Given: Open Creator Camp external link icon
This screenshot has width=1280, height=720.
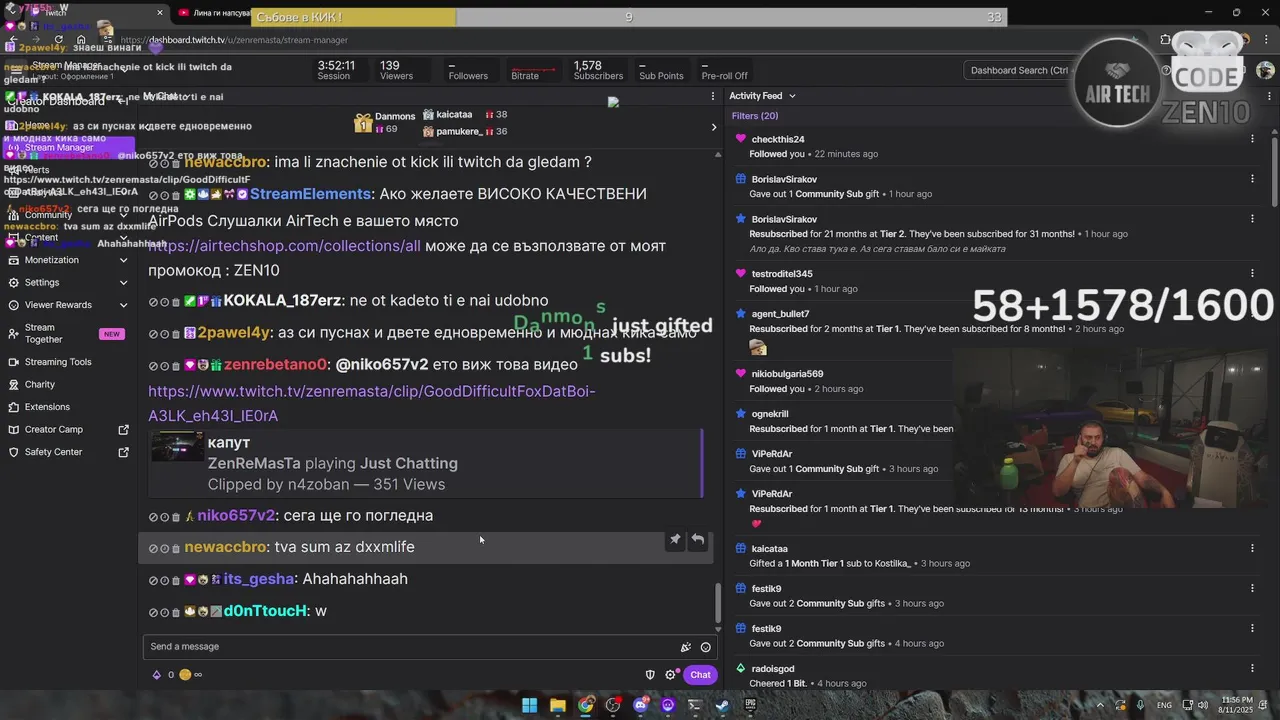Looking at the screenshot, I should pos(124,430).
